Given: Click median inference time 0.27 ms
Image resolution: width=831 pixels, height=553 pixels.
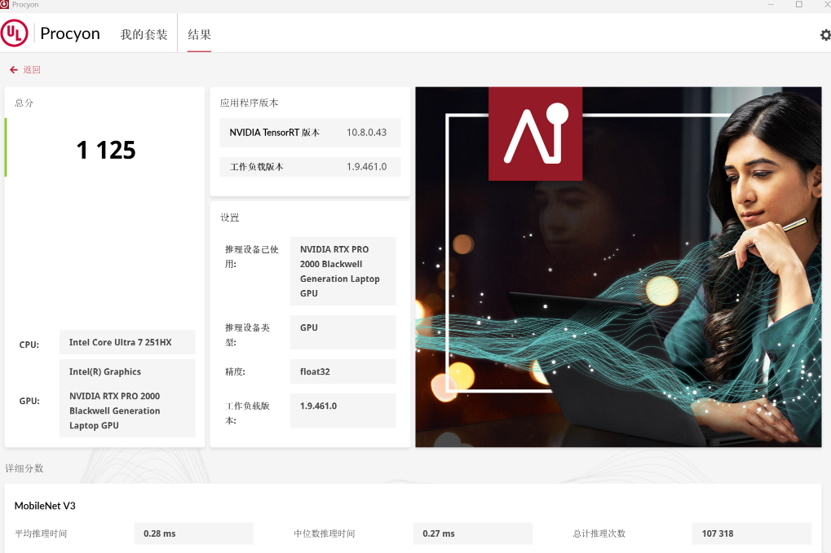Looking at the screenshot, I should (473, 533).
